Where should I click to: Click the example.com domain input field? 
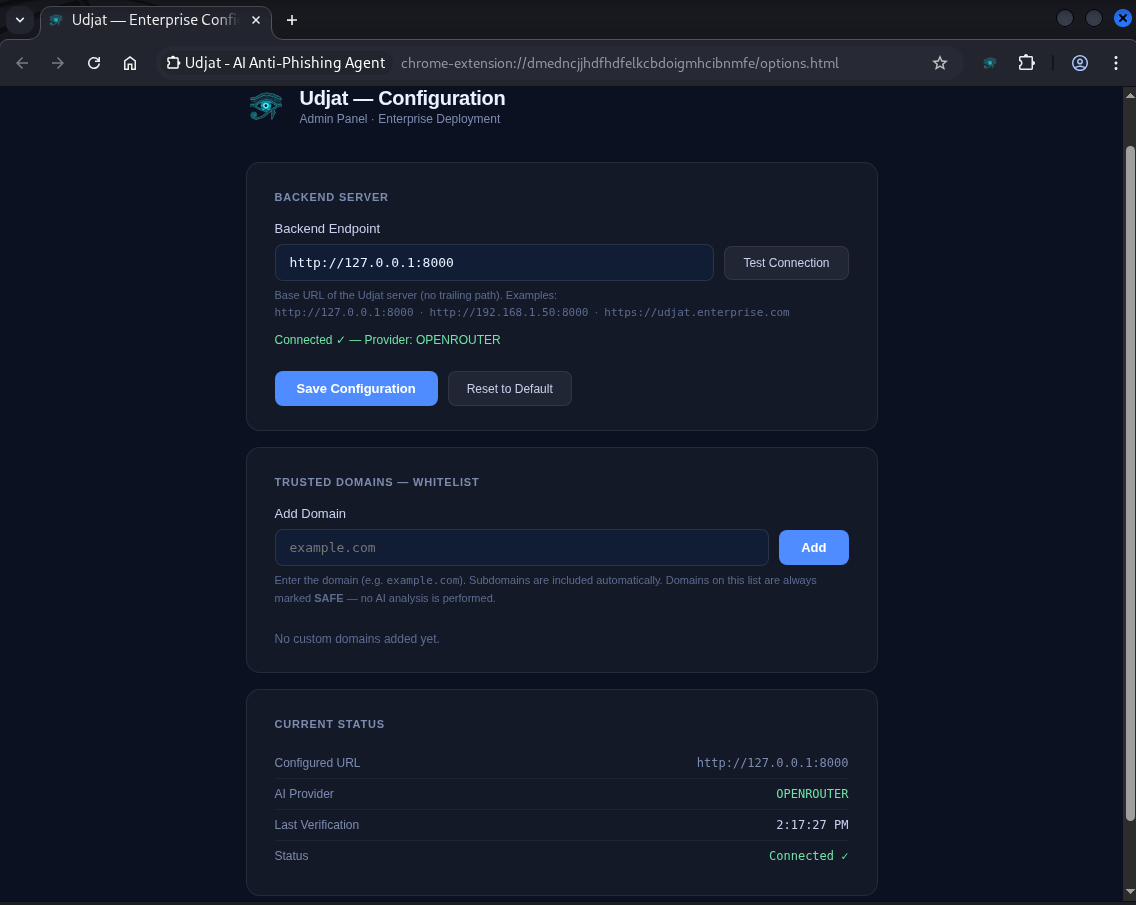521,547
